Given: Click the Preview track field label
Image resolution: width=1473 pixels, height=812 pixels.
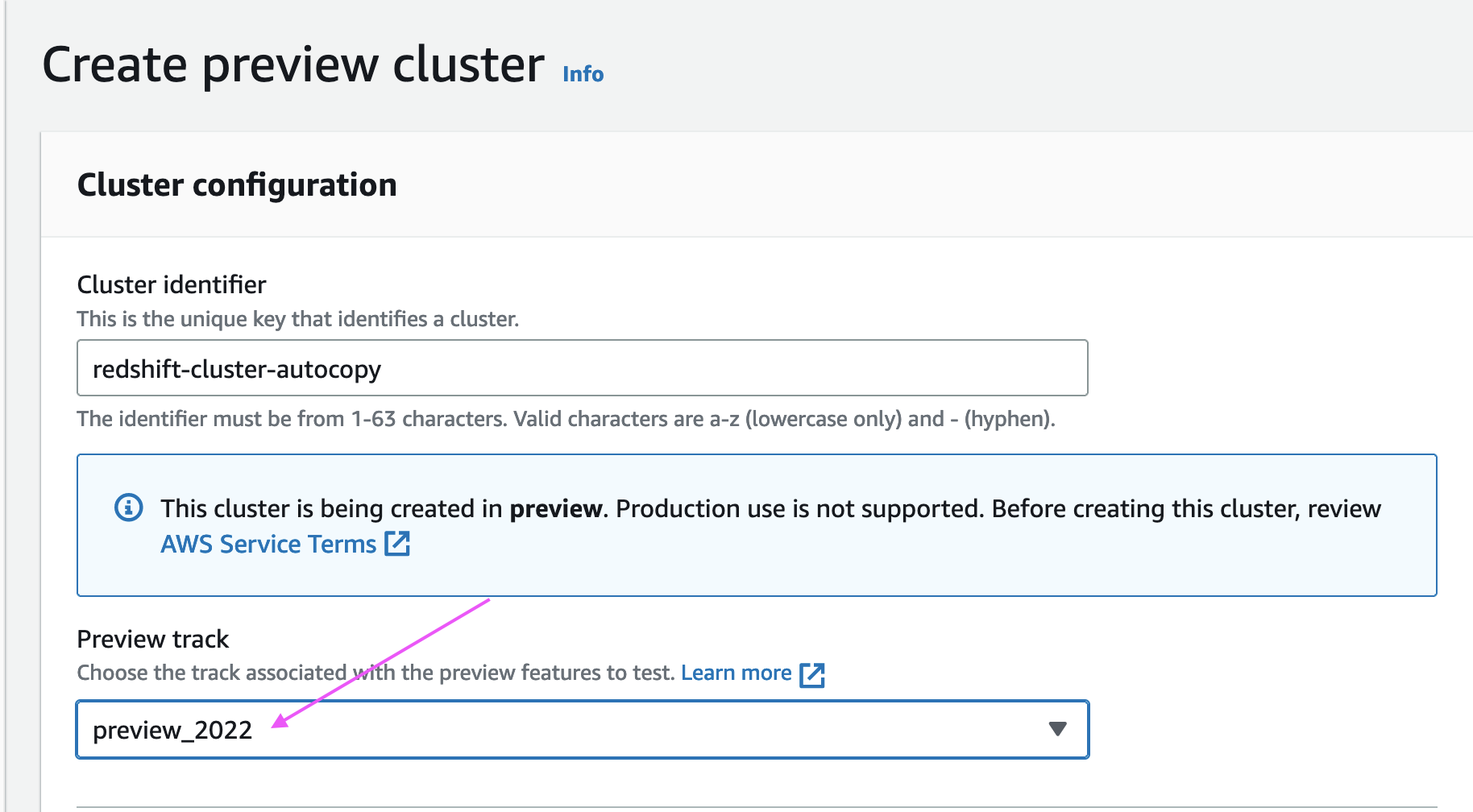Looking at the screenshot, I should coord(152,639).
